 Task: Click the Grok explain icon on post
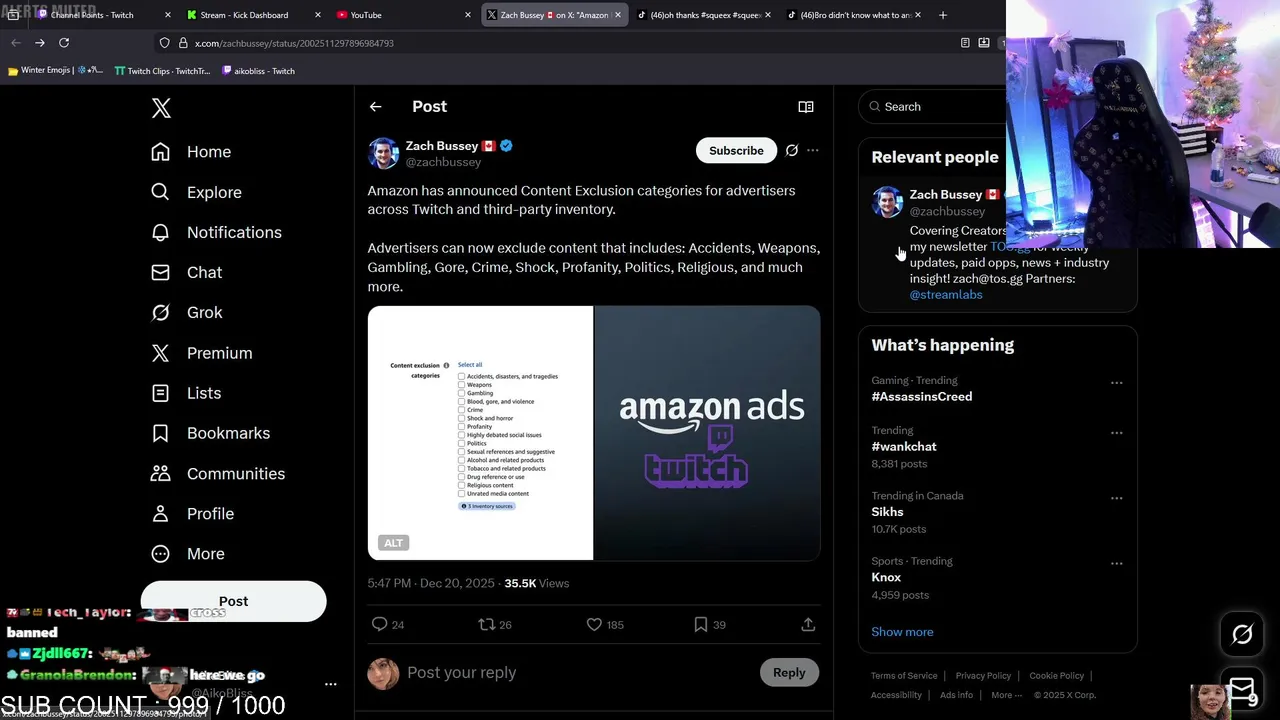tap(791, 150)
